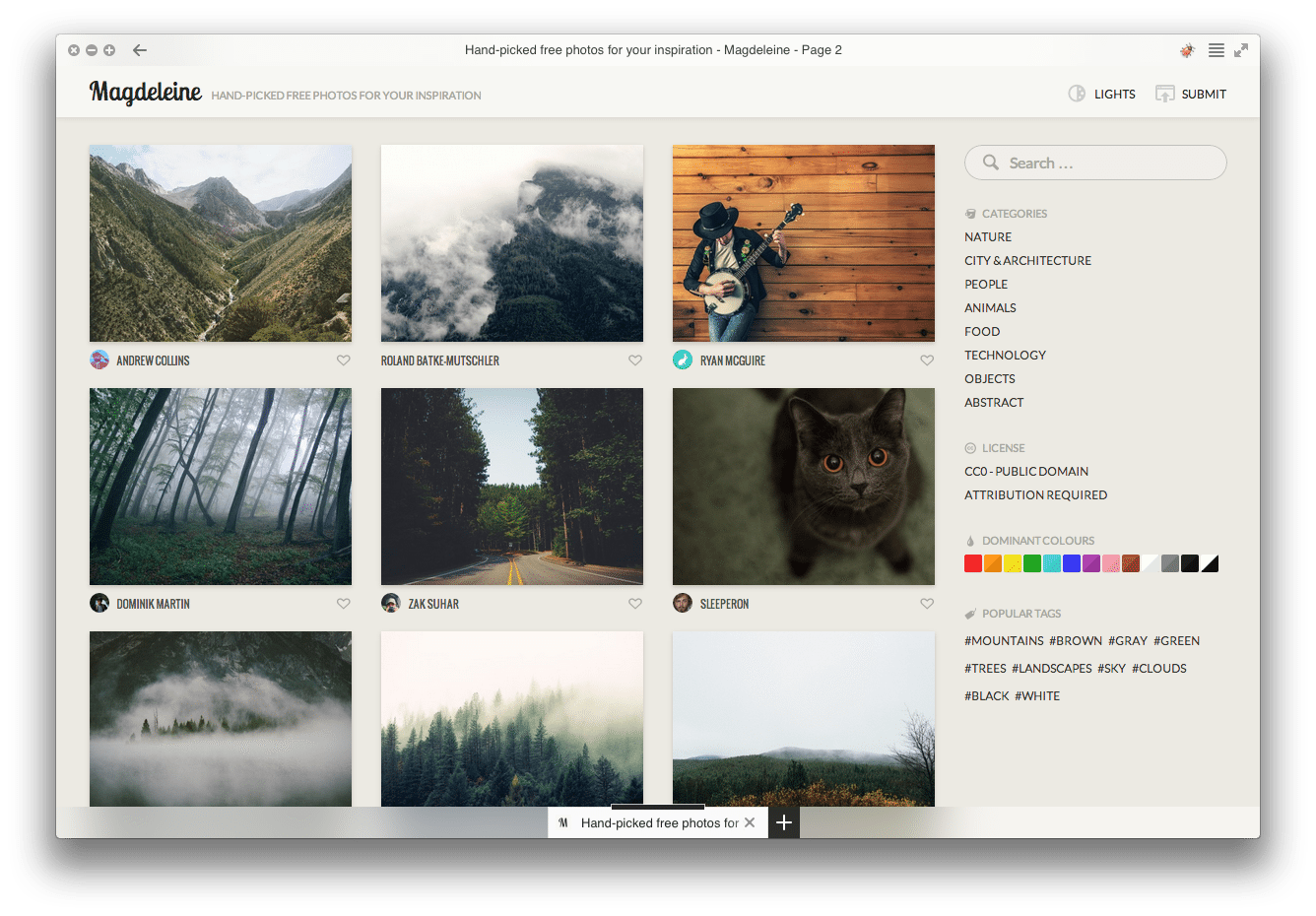The width and height of the screenshot is (1316, 916).
Task: Open the Objects category
Action: pyautogui.click(x=989, y=379)
